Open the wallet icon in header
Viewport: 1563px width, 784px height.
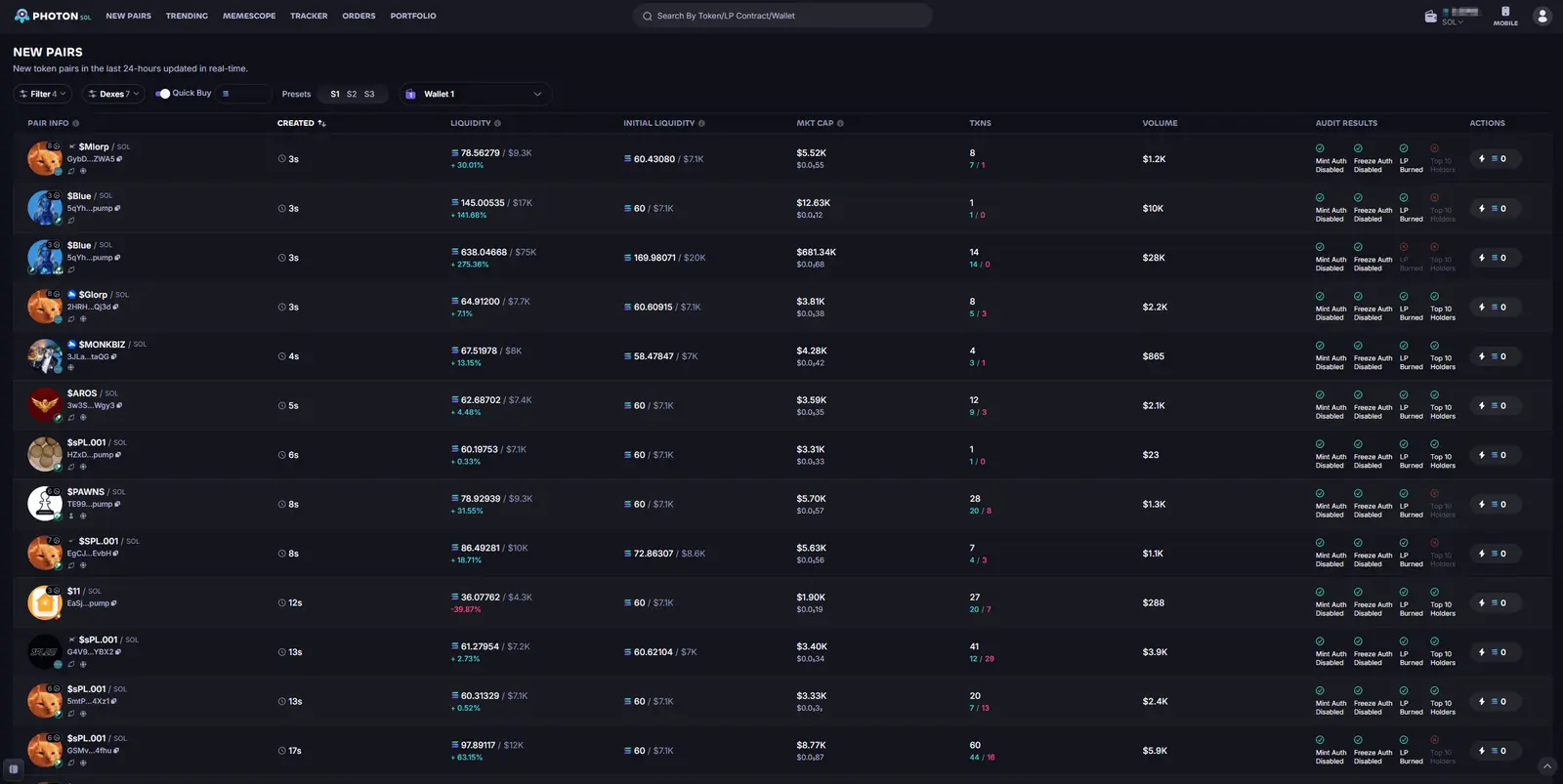(1431, 16)
